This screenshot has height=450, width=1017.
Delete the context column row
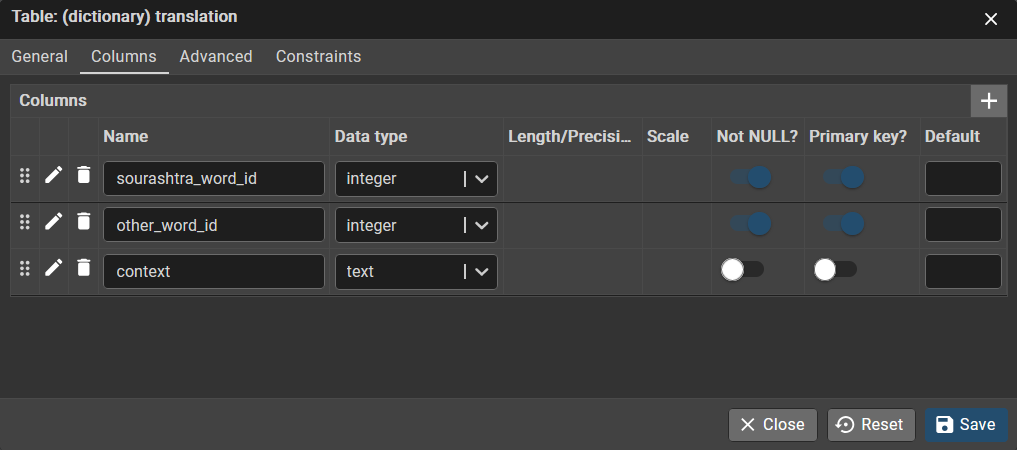click(84, 267)
